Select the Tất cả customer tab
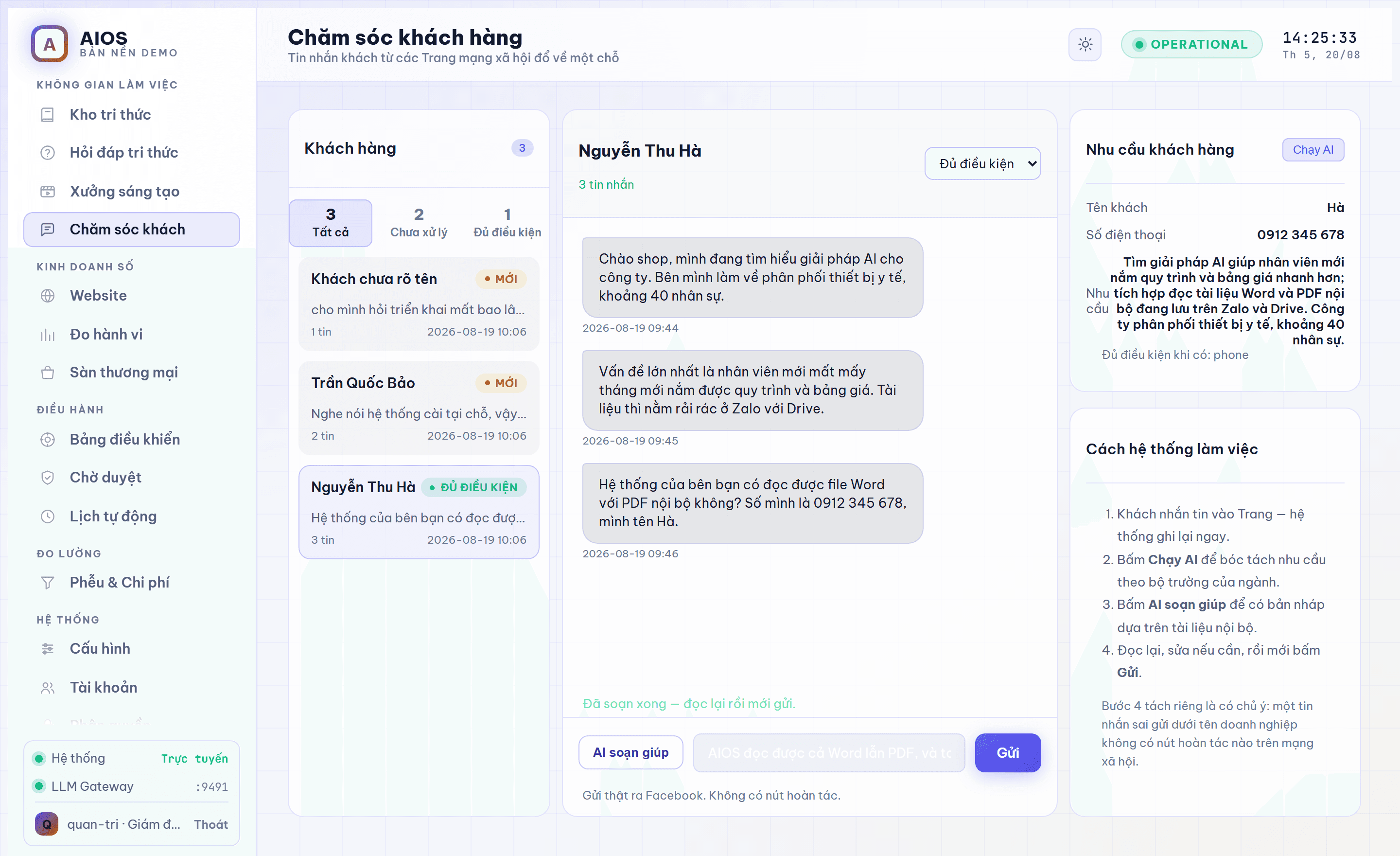Image resolution: width=1400 pixels, height=856 pixels. pyautogui.click(x=331, y=223)
